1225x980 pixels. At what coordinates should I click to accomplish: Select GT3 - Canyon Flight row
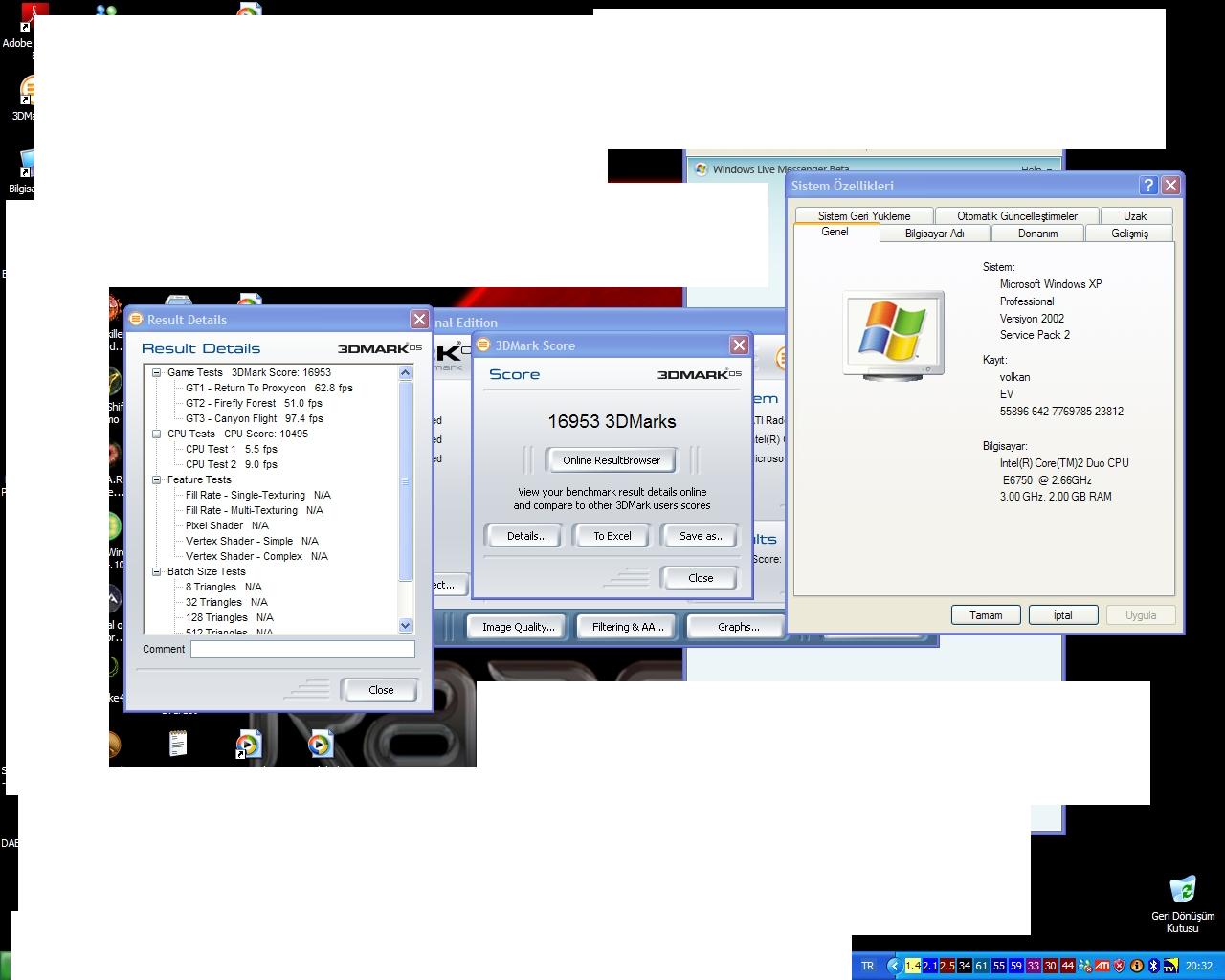pyautogui.click(x=255, y=419)
